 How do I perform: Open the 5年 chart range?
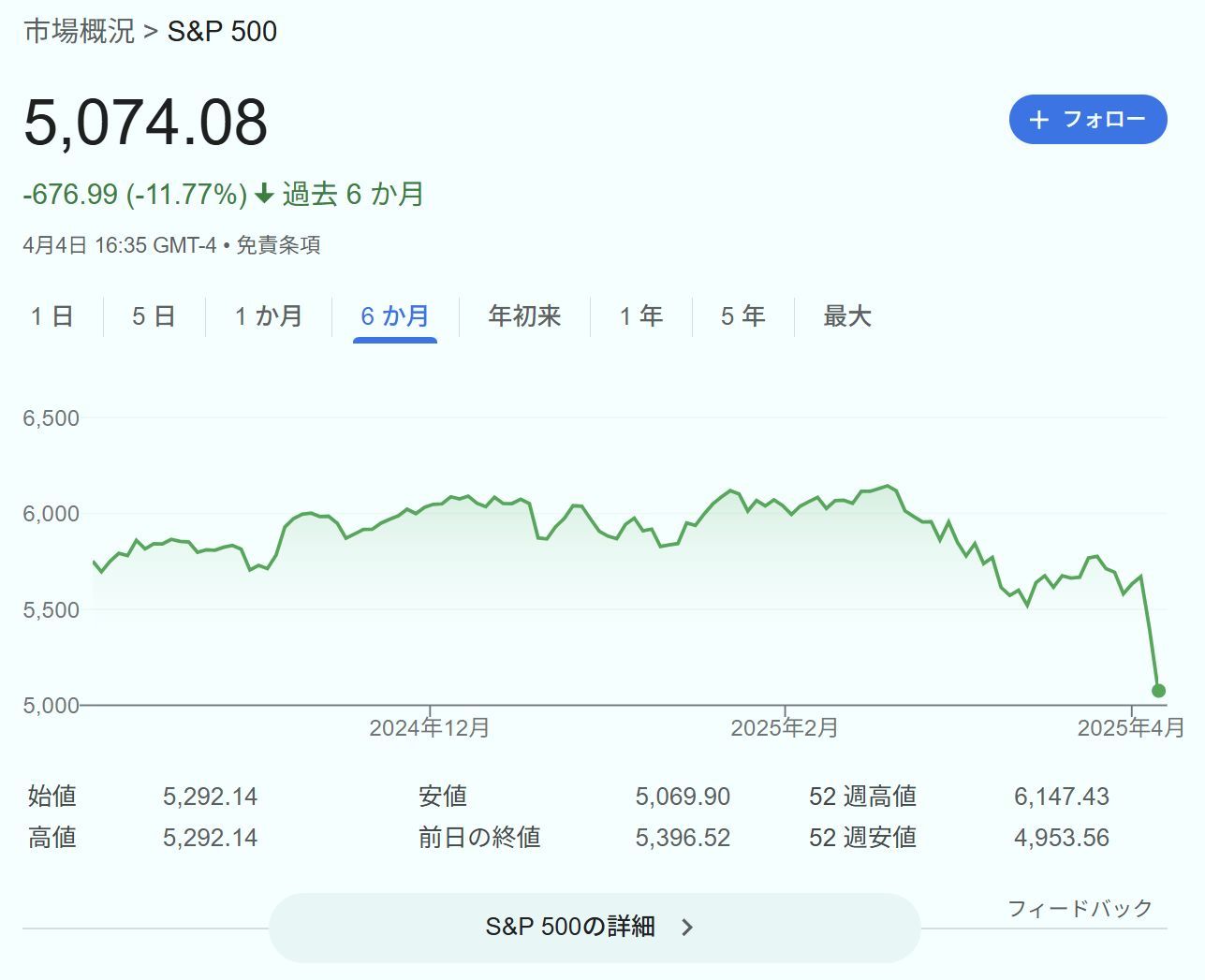click(x=743, y=316)
